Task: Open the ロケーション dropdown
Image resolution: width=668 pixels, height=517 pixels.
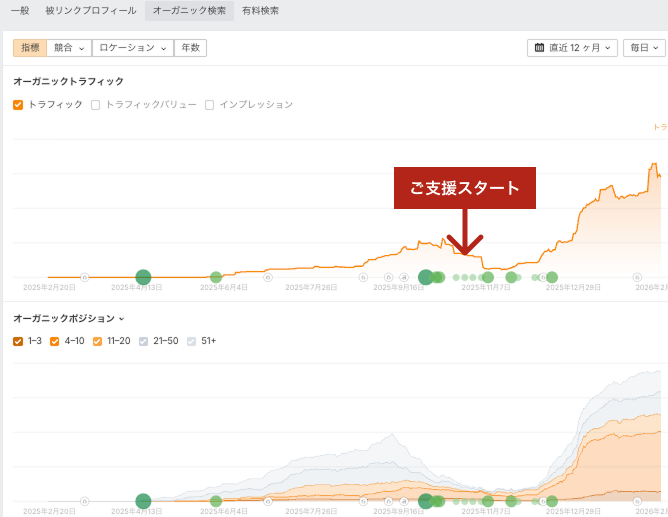Action: pos(132,47)
